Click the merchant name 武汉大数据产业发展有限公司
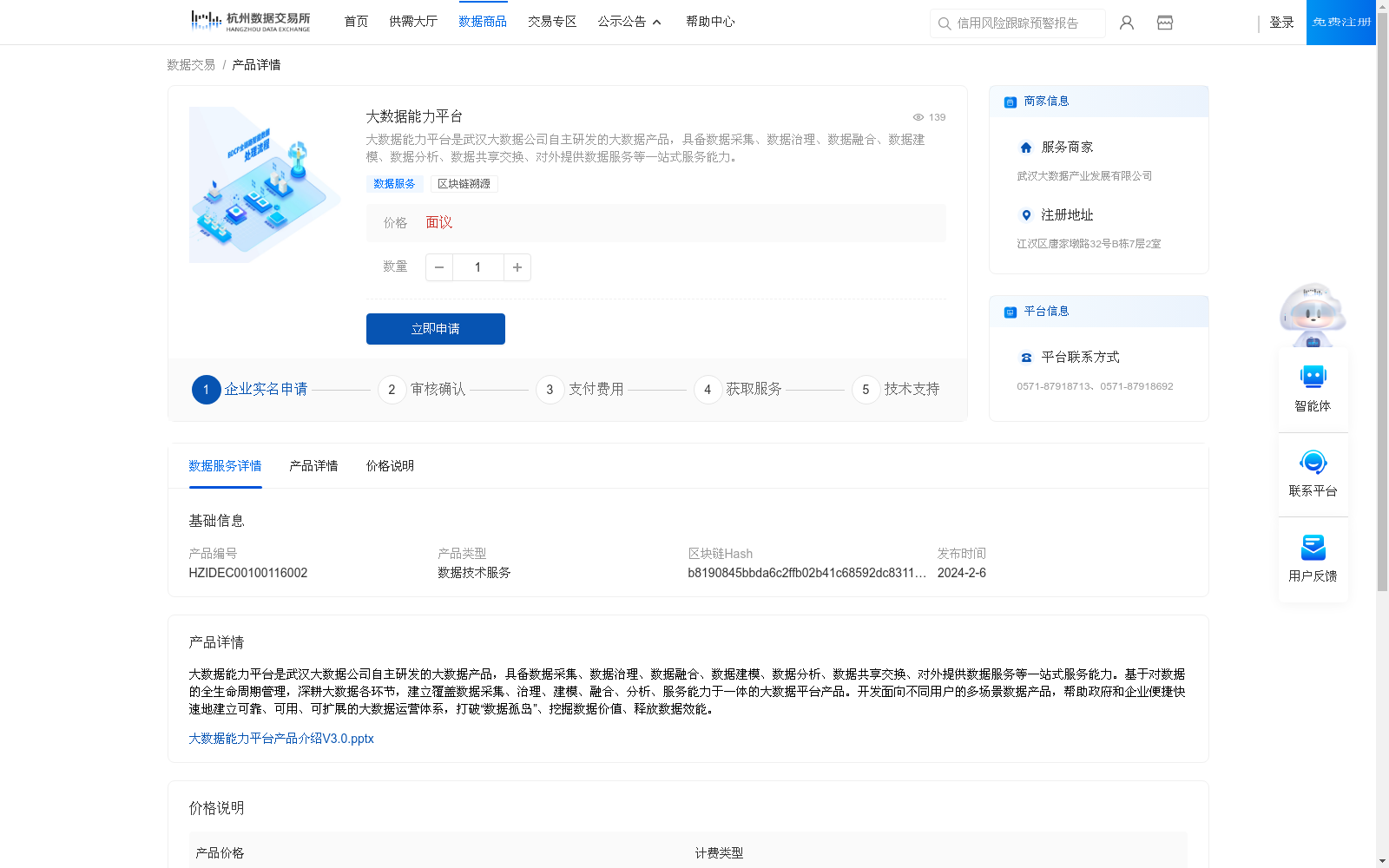Image resolution: width=1389 pixels, height=868 pixels. click(x=1084, y=176)
